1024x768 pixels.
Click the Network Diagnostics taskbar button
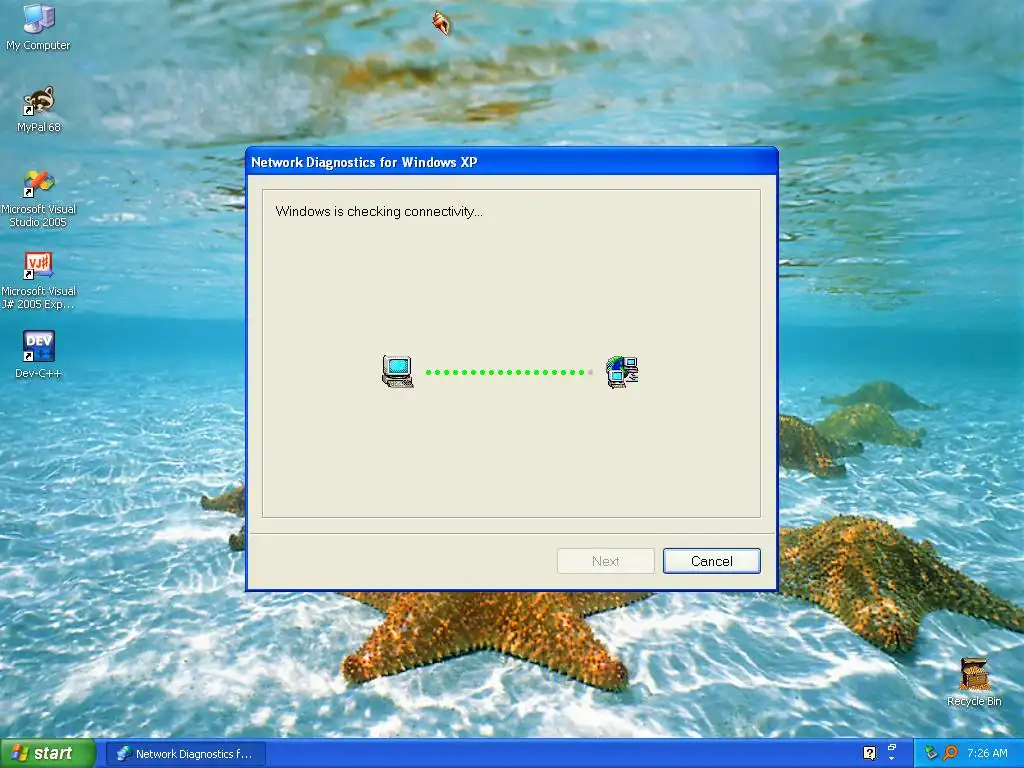[185, 754]
